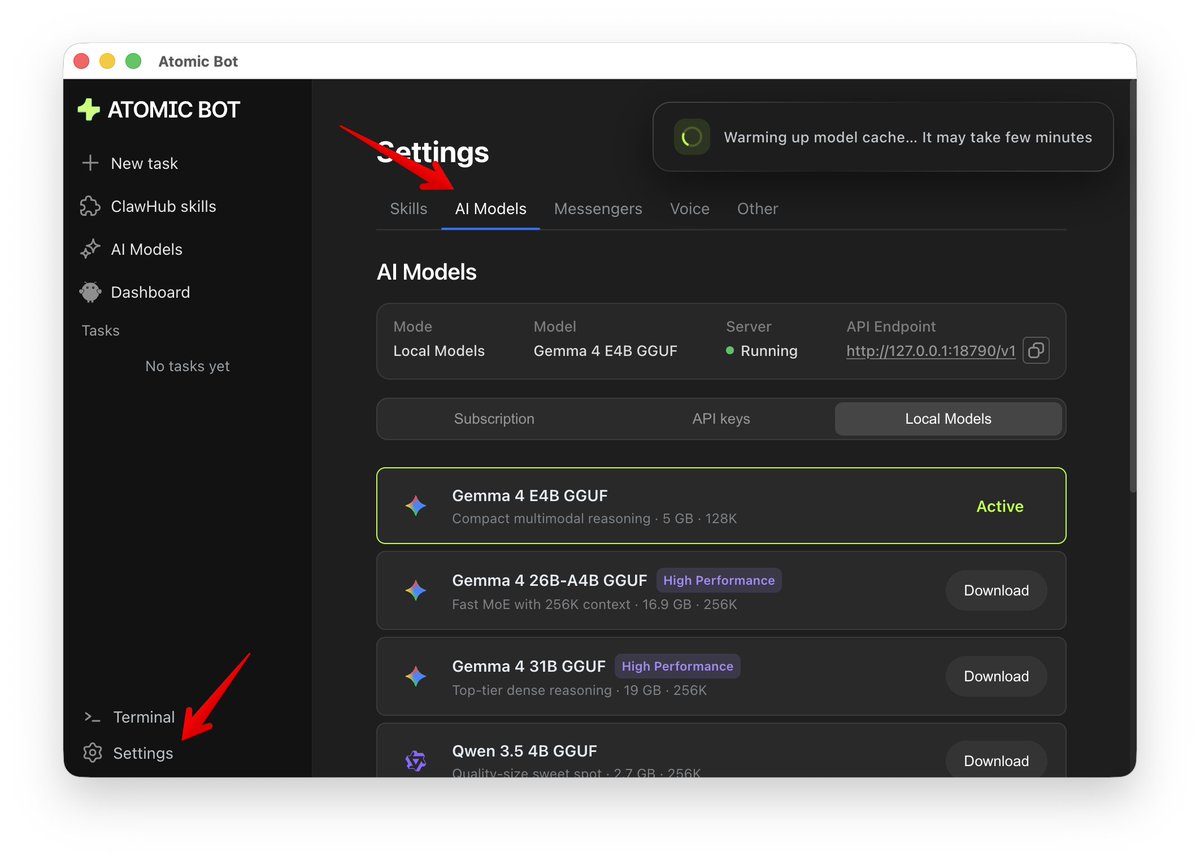Switch to the Messengers tab
The image size is (1200, 861).
click(598, 209)
